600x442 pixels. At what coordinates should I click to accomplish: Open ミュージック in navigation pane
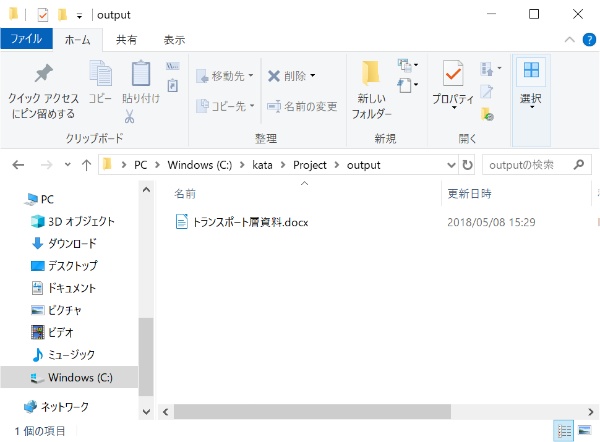coord(63,355)
